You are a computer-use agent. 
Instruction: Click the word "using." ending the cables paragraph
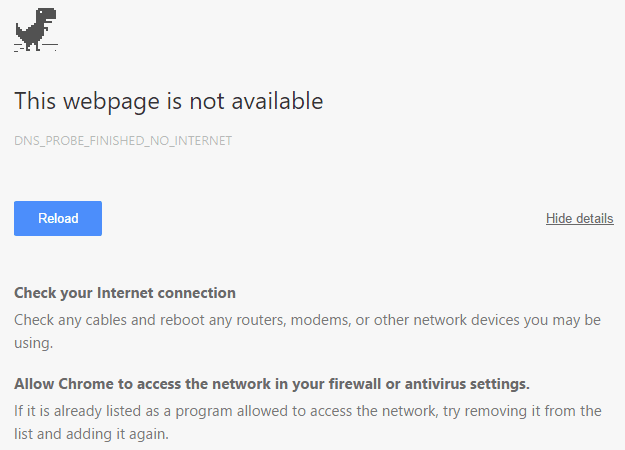tap(33, 342)
